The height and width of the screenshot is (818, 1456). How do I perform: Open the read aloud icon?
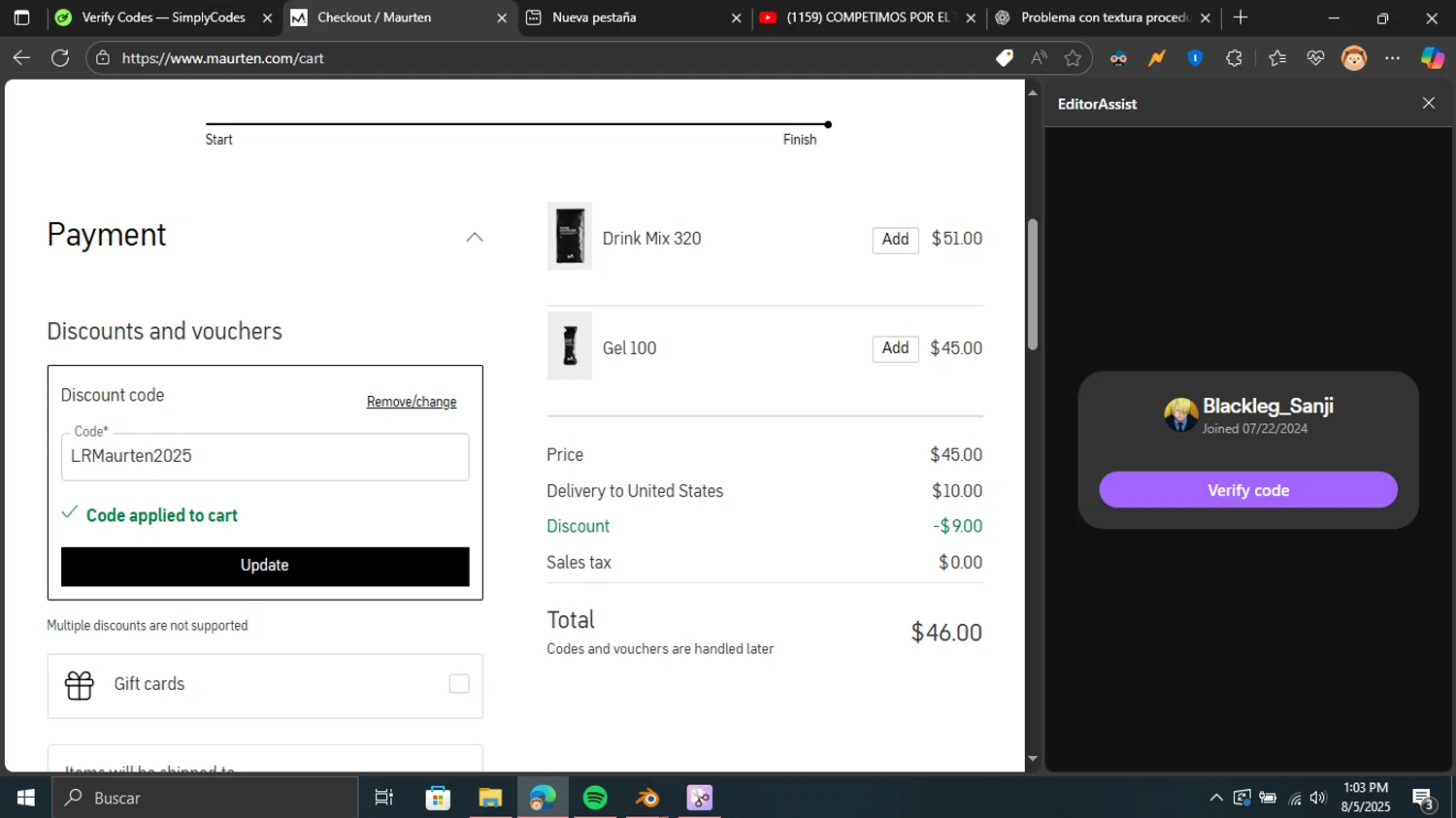click(1039, 58)
